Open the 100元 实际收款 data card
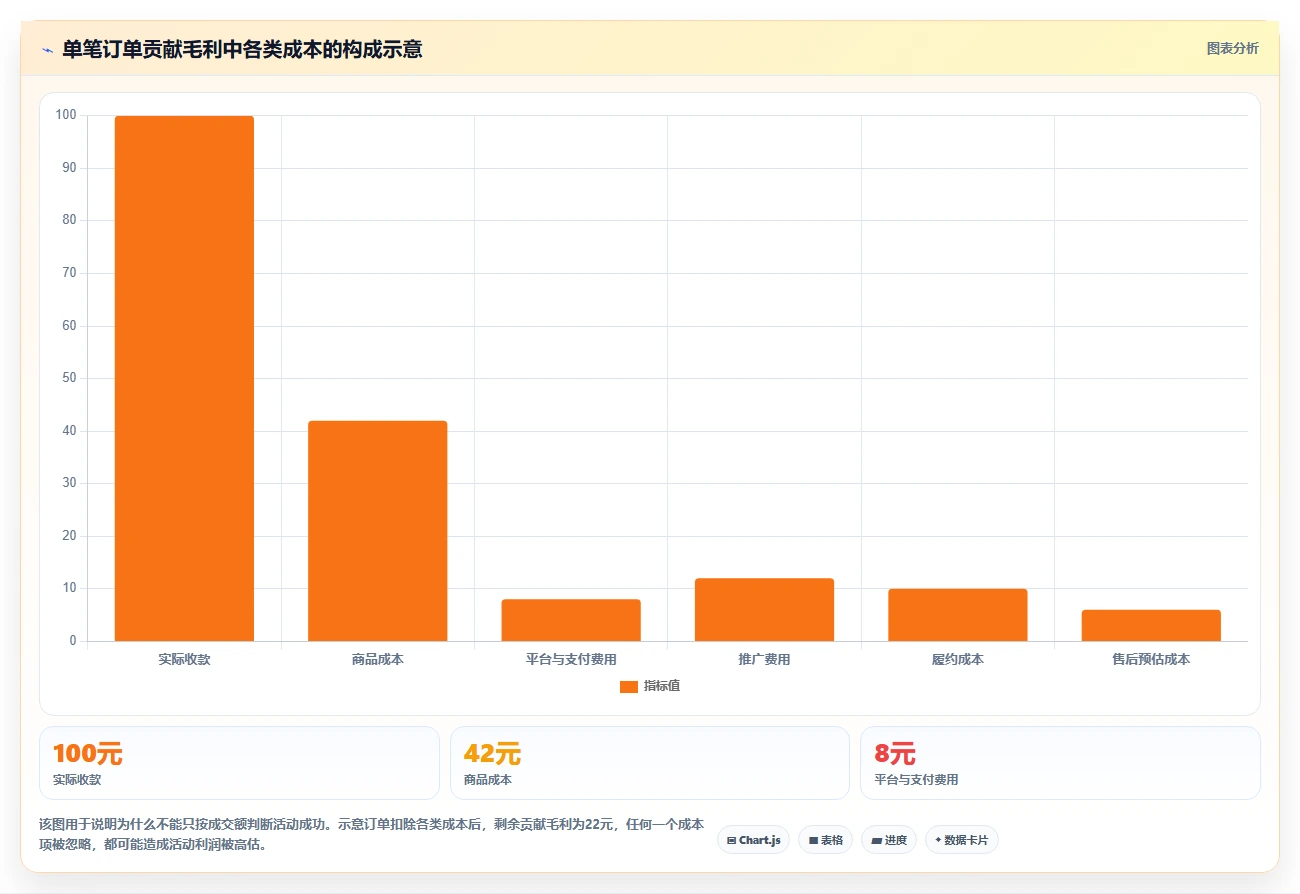This screenshot has height=894, width=1300. (239, 763)
